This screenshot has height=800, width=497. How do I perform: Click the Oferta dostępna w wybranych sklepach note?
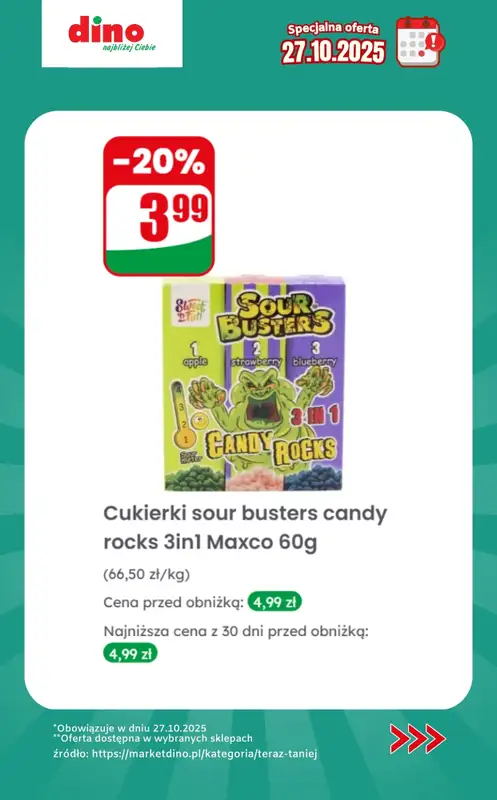tap(153, 738)
